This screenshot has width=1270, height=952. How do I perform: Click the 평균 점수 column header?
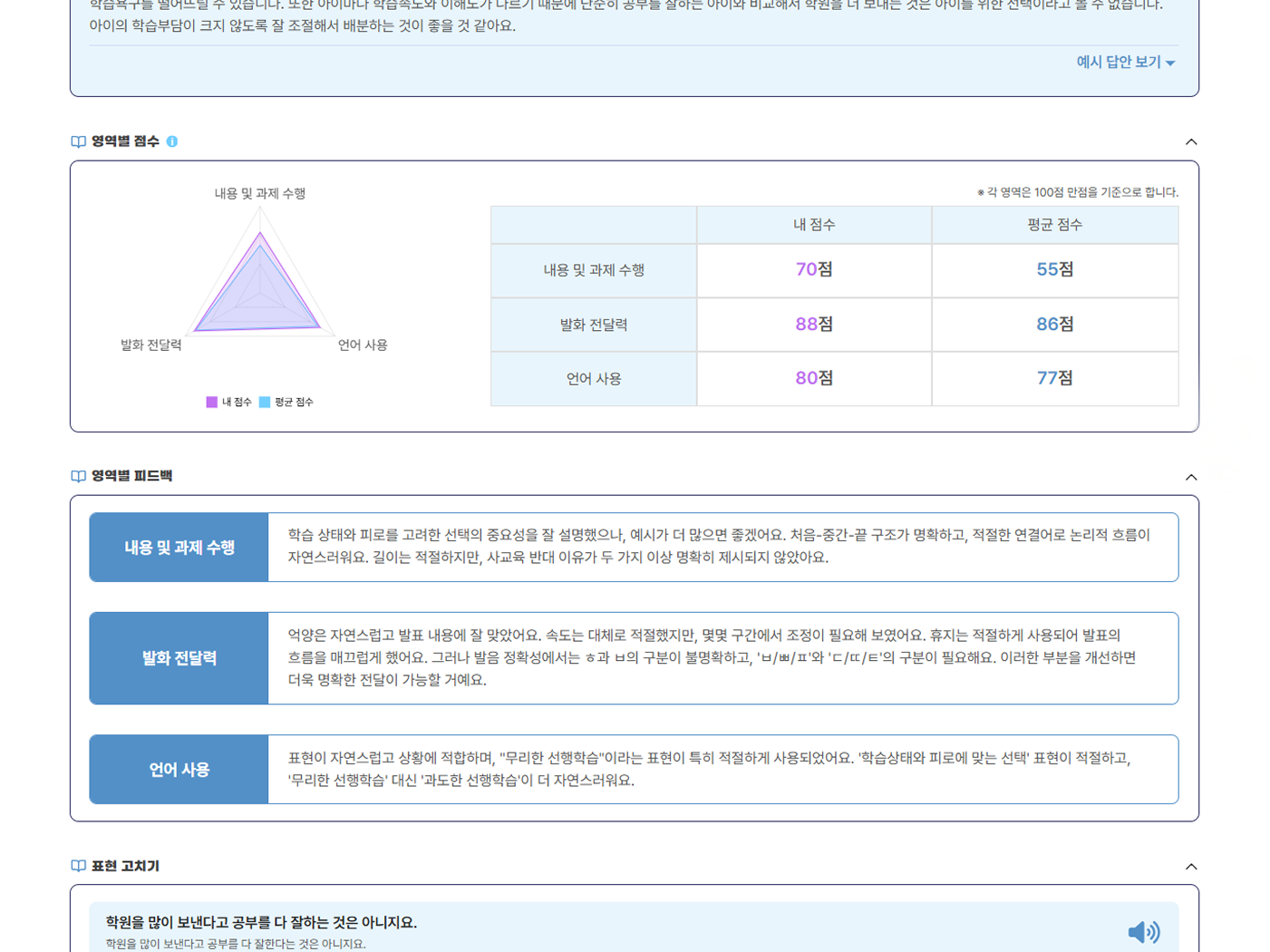(1055, 225)
